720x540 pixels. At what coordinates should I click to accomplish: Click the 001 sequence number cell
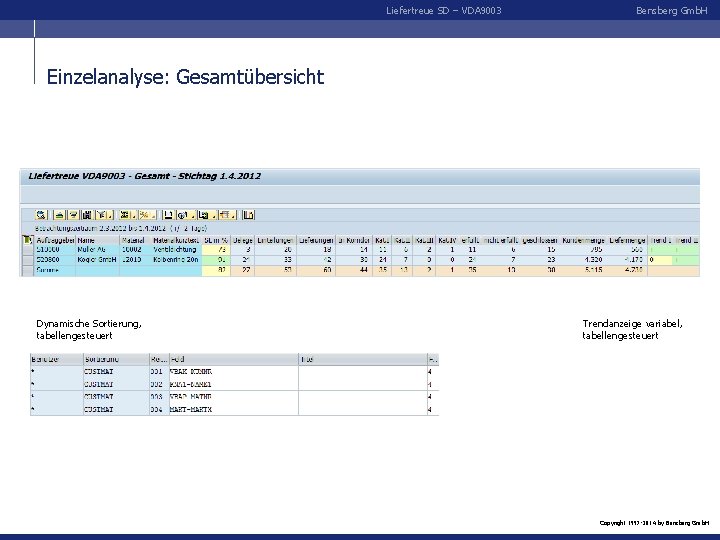(159, 371)
